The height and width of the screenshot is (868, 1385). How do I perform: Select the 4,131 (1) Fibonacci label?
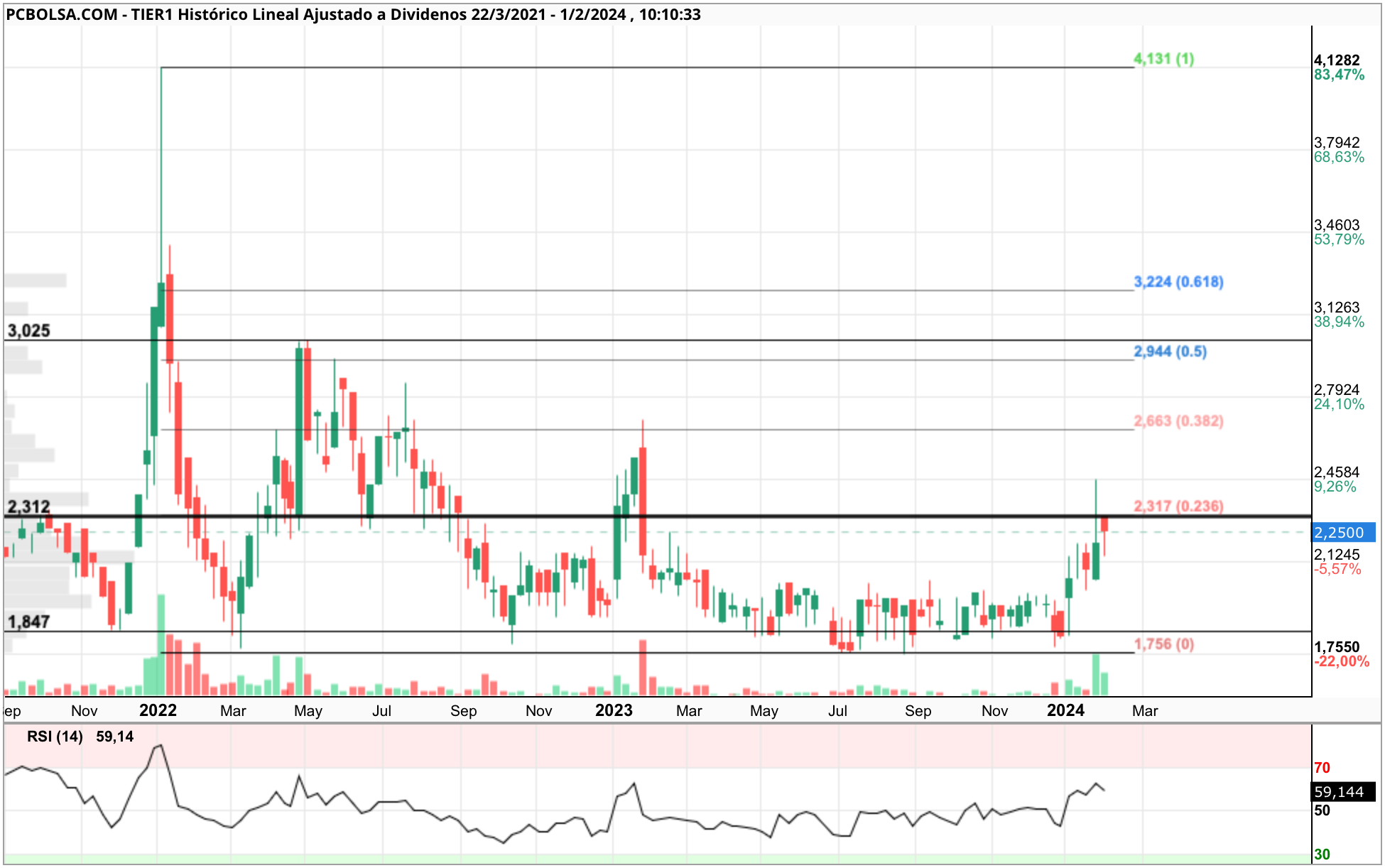(x=1163, y=58)
